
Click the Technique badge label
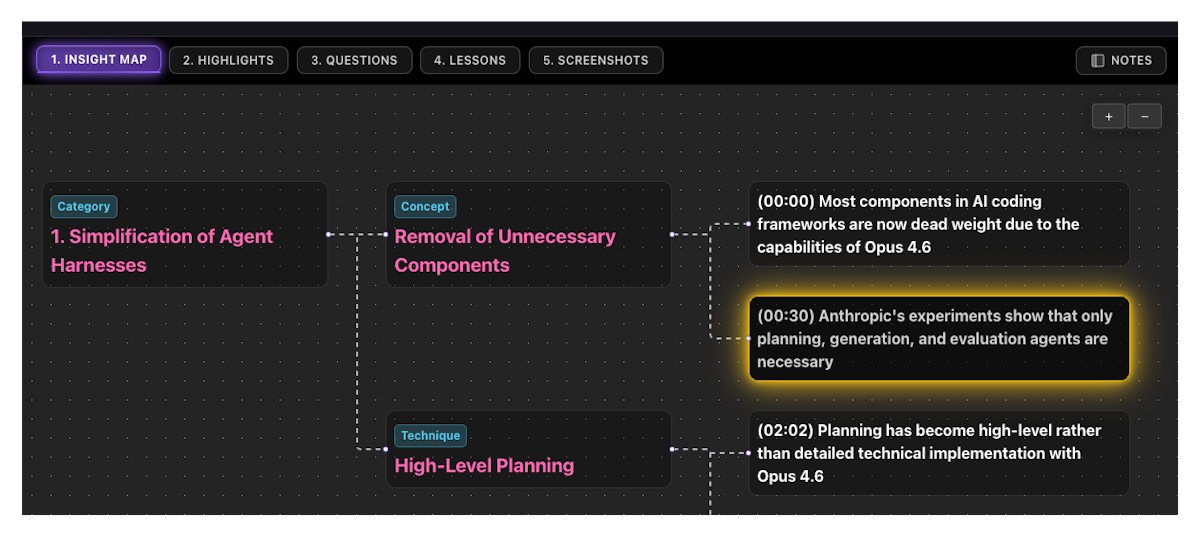(x=430, y=436)
